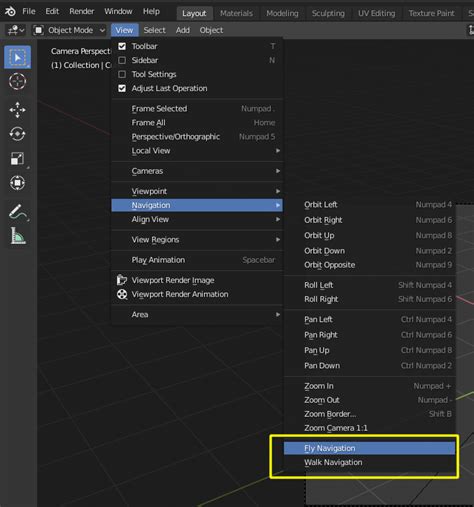The height and width of the screenshot is (507, 474).
Task: Switch to the Texture Paint workspace tab
Action: pyautogui.click(x=431, y=13)
